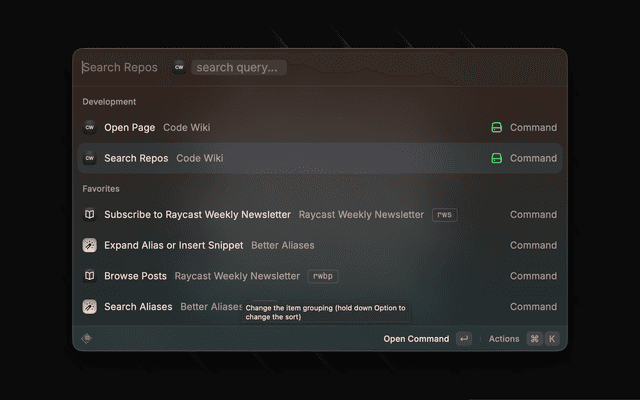Click the book icon beside Browse Posts

tap(89, 276)
